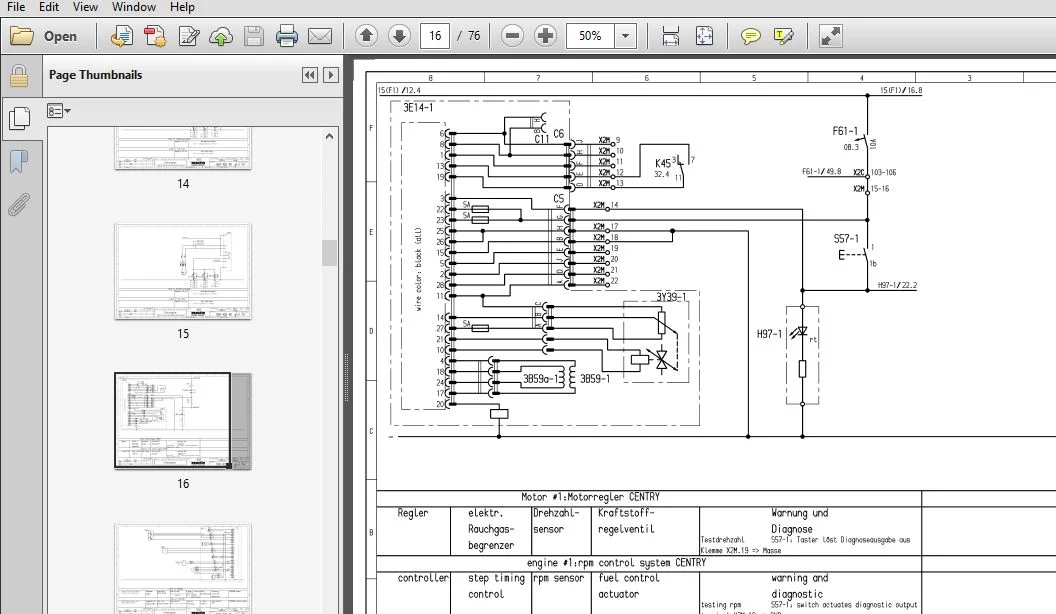Screen dimensions: 1056x614
Task: Click the 'Motor #1:Motorregler CENTRY' heading
Action: click(x=591, y=497)
